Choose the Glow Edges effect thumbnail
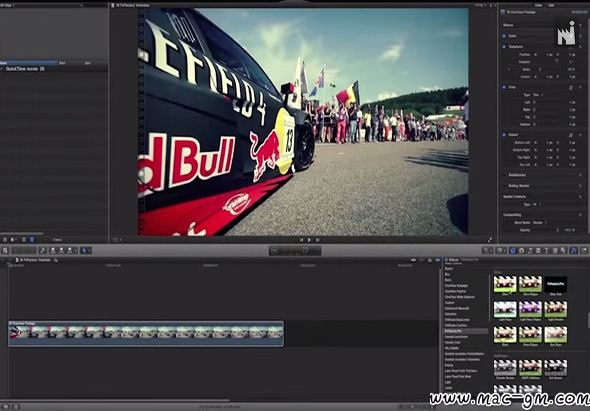Image resolution: width=590 pixels, height=411 pixels. tap(530, 284)
